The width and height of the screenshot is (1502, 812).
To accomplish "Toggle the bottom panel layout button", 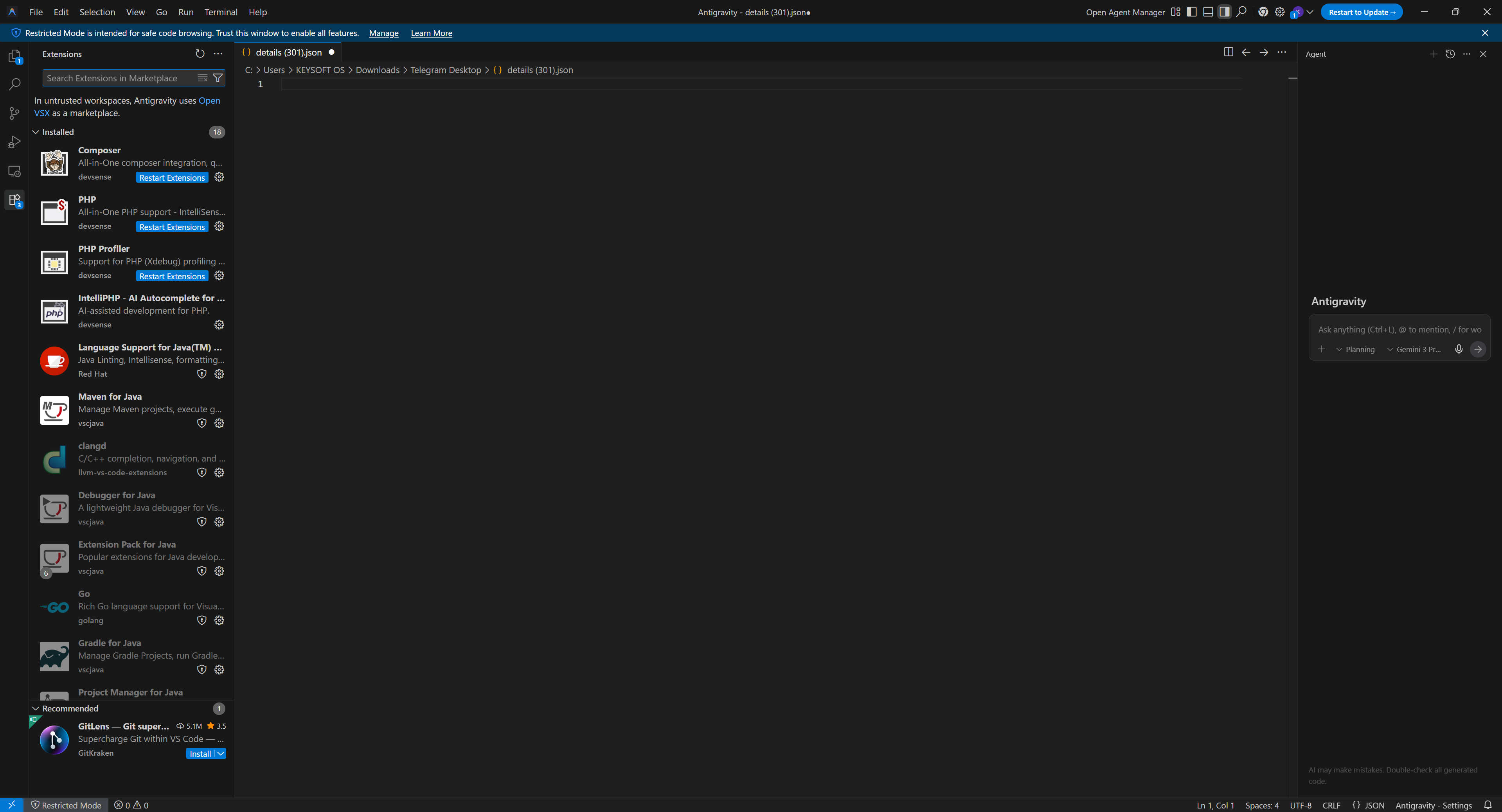I will (x=1208, y=12).
